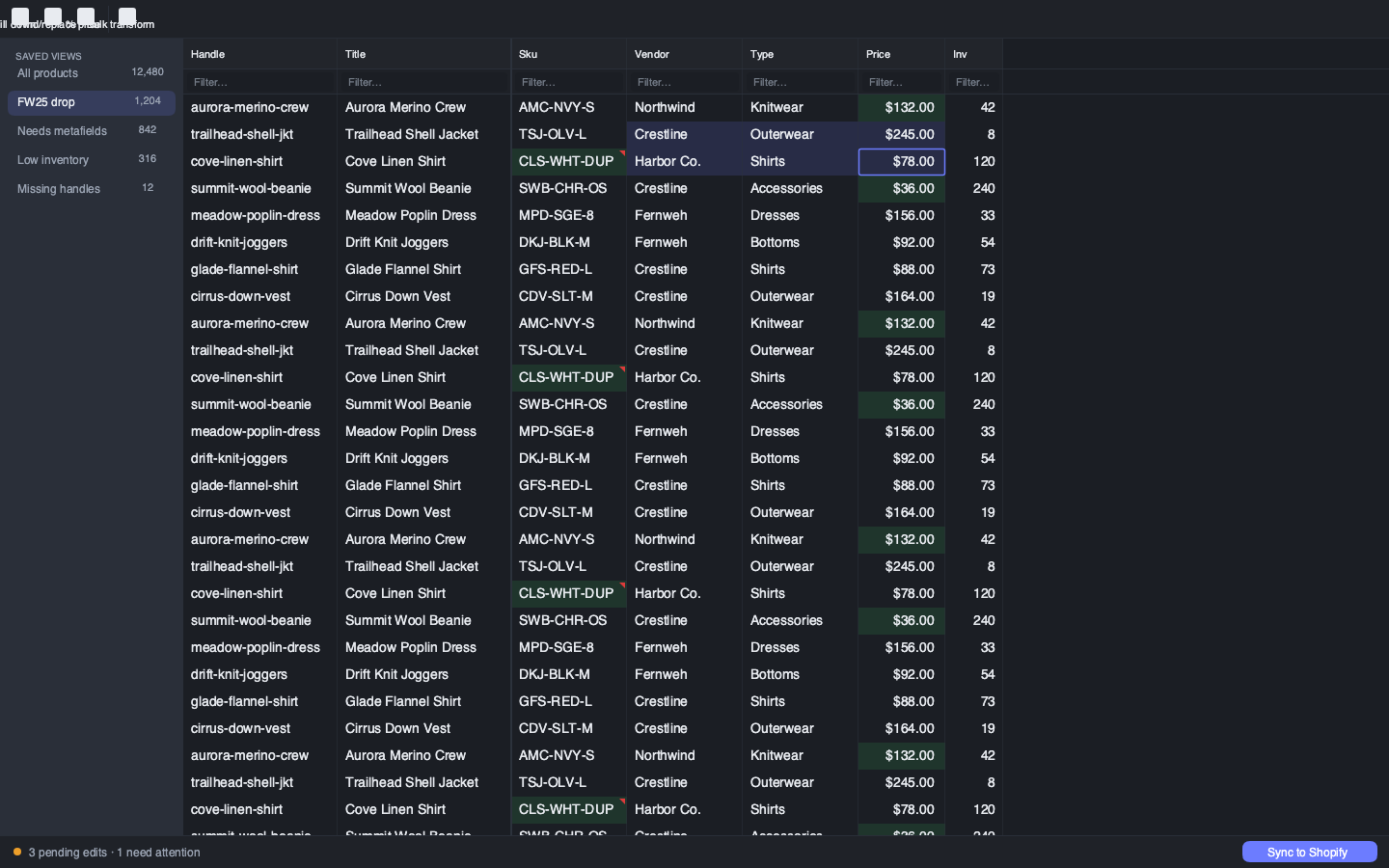Screen dimensions: 1389x868
Task: Click the Inv column header
Action: point(974,54)
